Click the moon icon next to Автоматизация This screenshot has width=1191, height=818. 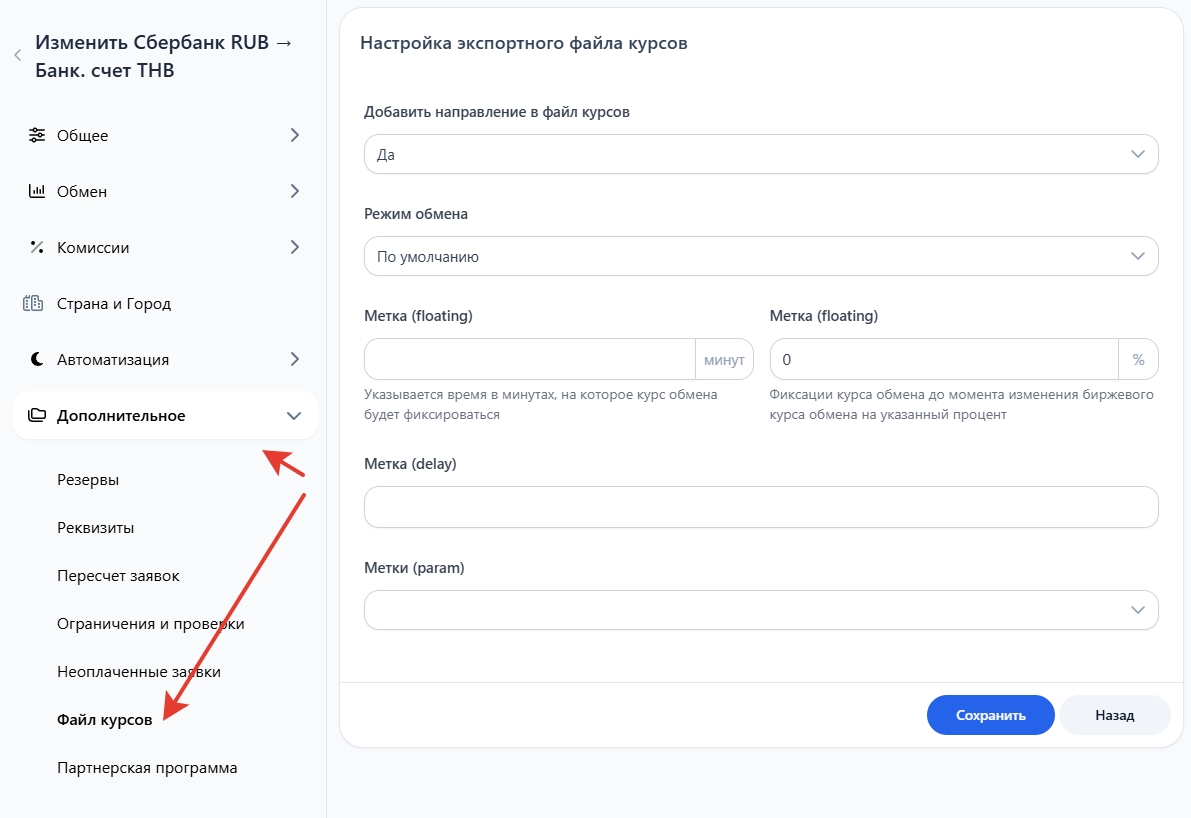(37, 359)
